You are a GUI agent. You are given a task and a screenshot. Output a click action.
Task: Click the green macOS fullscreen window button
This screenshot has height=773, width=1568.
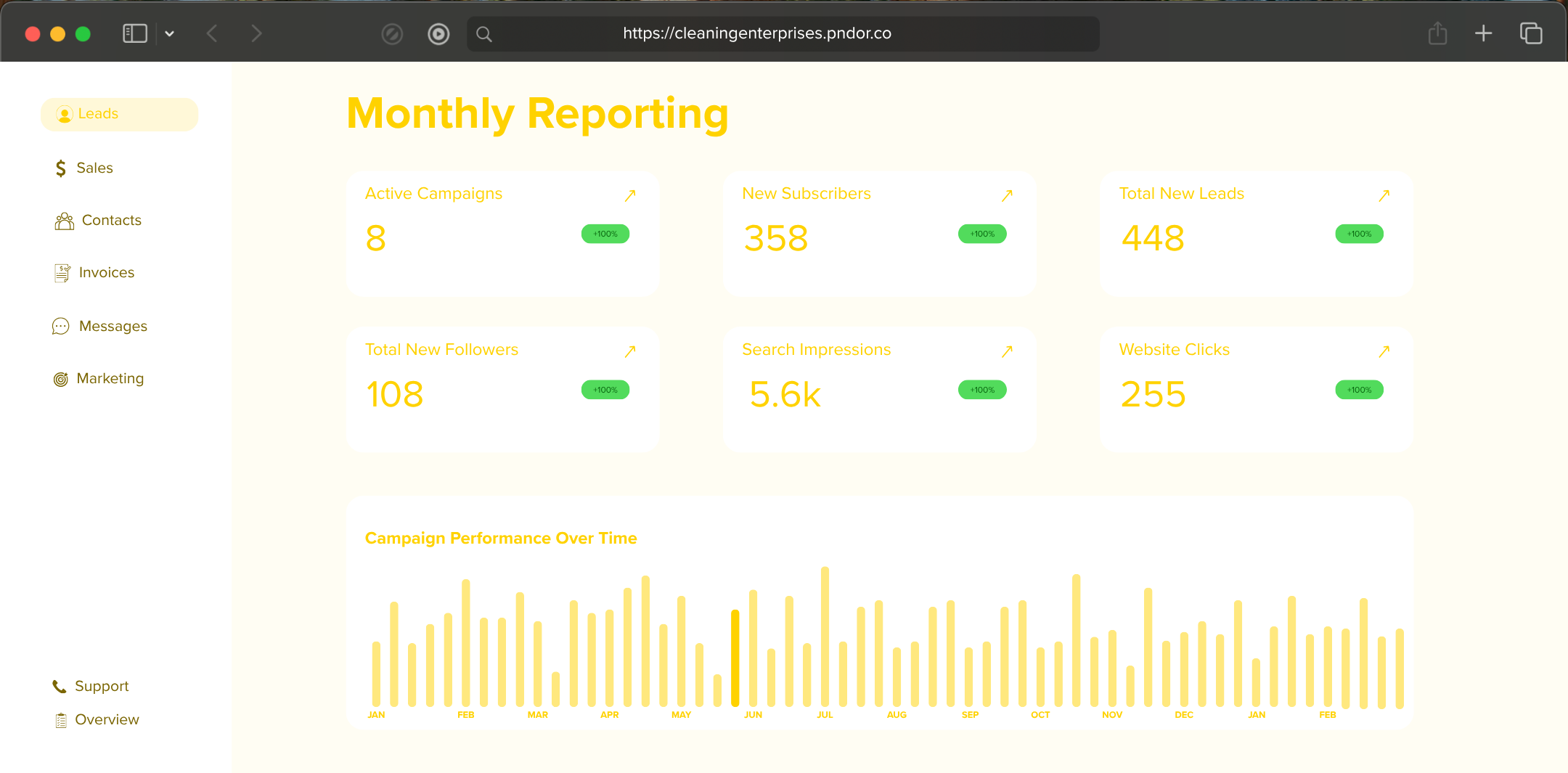tap(83, 34)
